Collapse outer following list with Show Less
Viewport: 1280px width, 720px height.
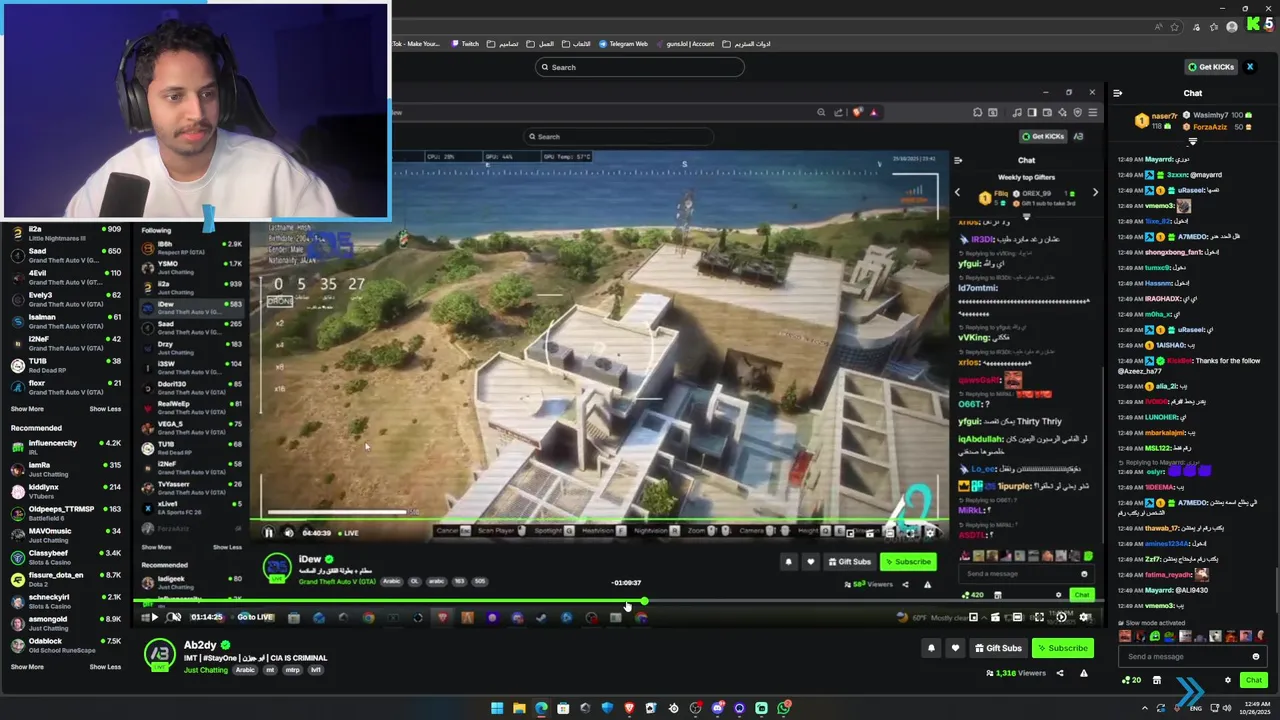point(105,409)
